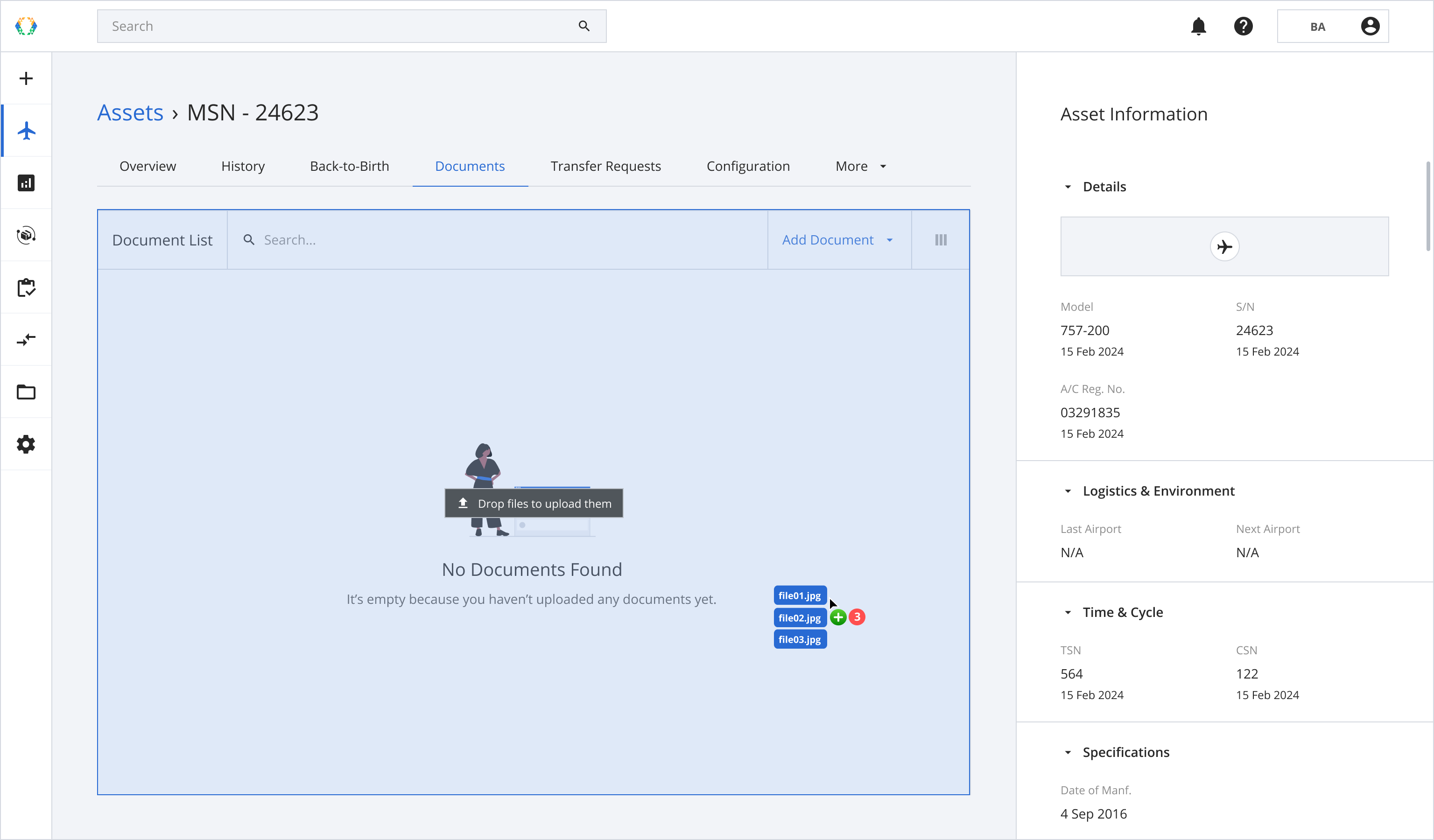
Task: Click the file01.jpg drag chip
Action: [800, 595]
